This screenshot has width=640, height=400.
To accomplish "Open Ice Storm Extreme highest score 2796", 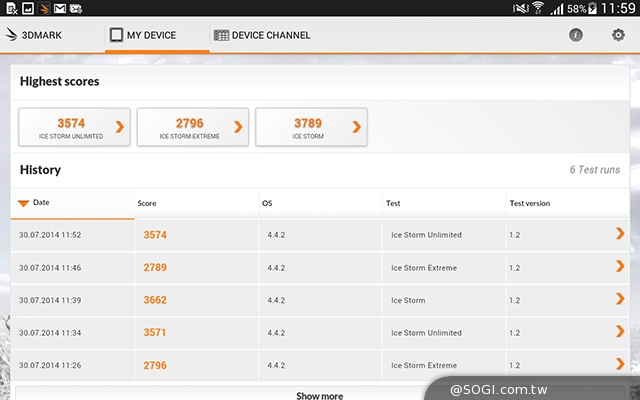I will coord(192,127).
